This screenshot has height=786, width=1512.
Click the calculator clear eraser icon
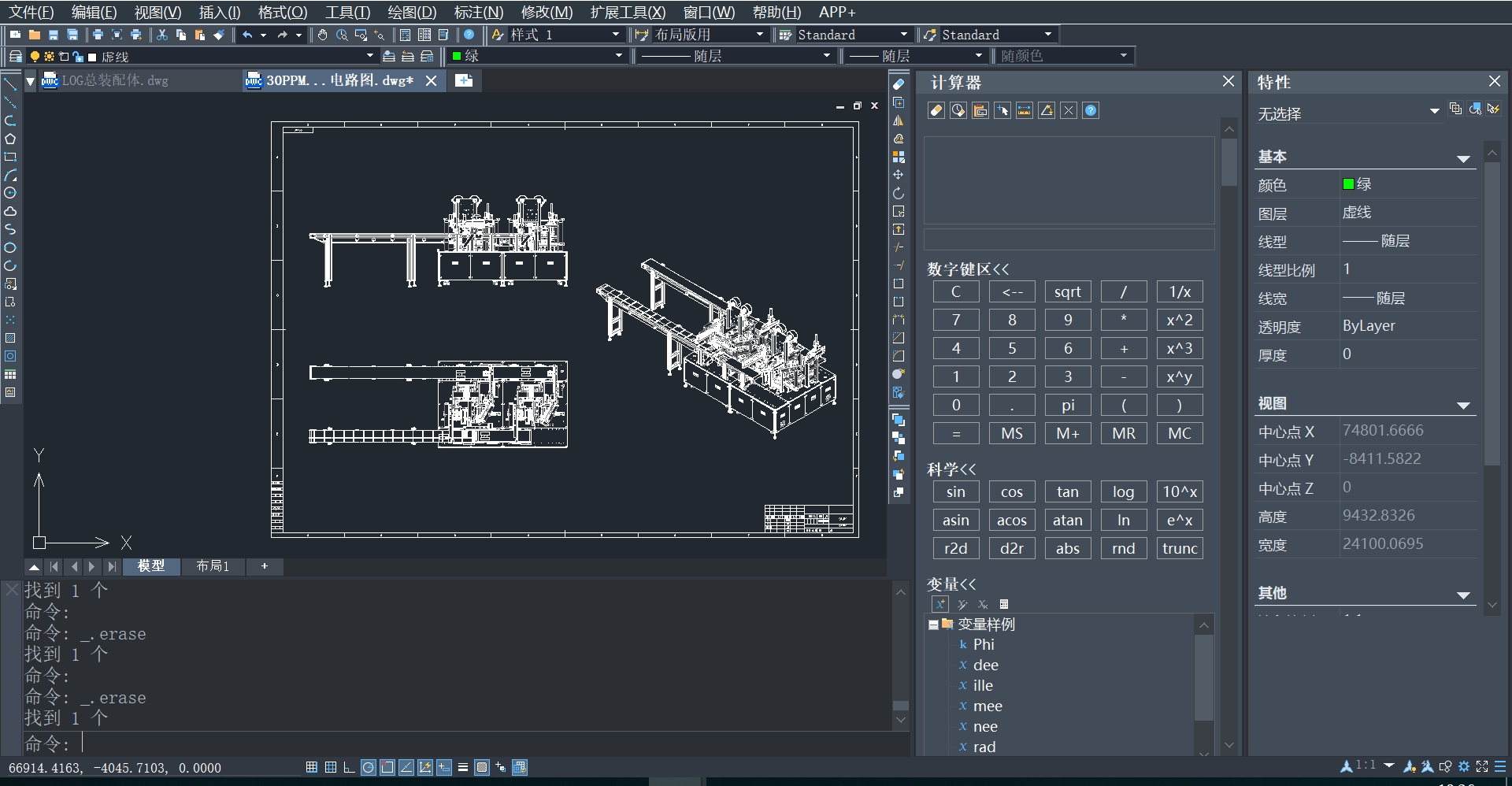tap(936, 111)
